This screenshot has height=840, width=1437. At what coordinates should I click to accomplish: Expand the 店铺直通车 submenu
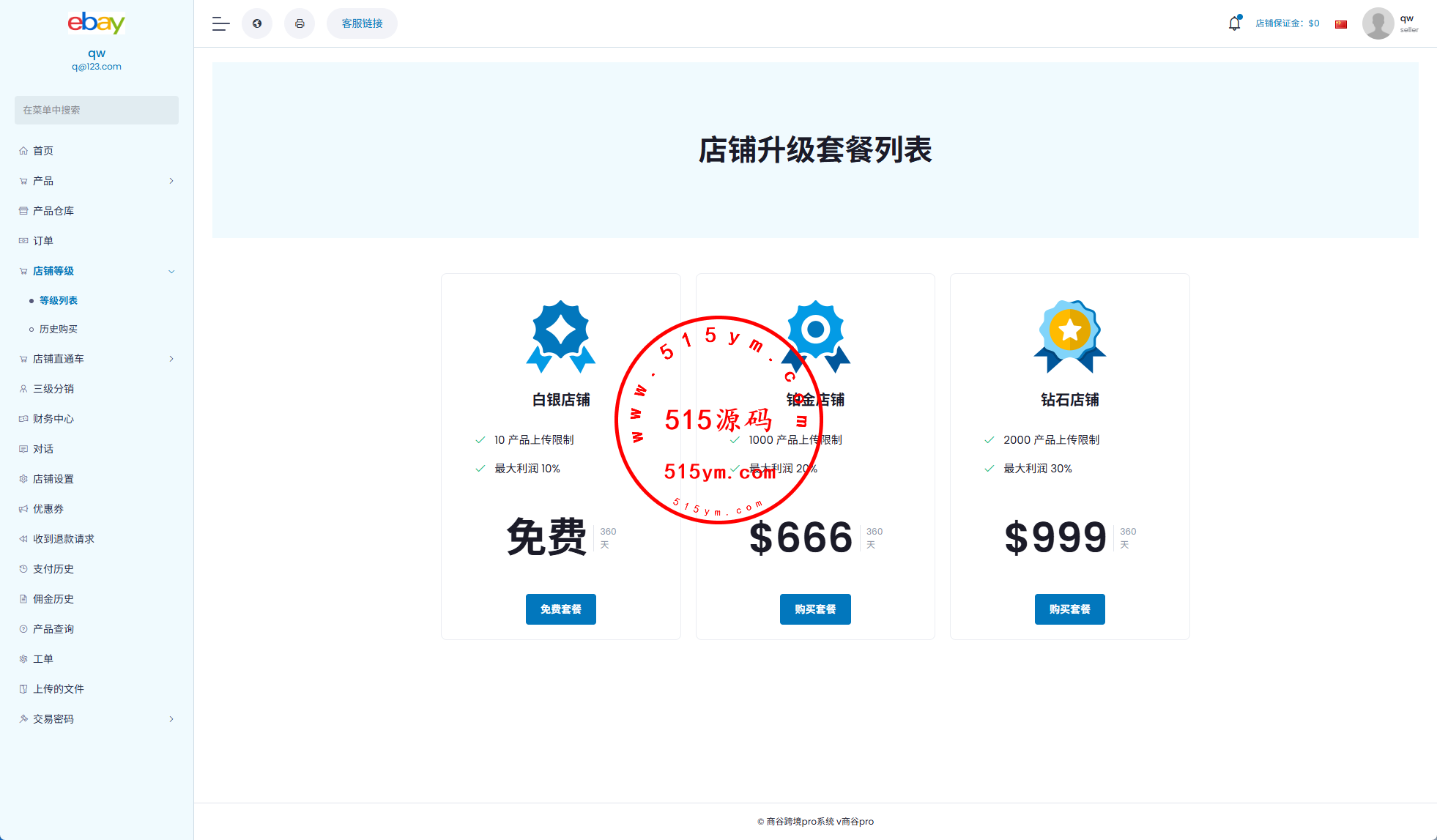click(171, 359)
